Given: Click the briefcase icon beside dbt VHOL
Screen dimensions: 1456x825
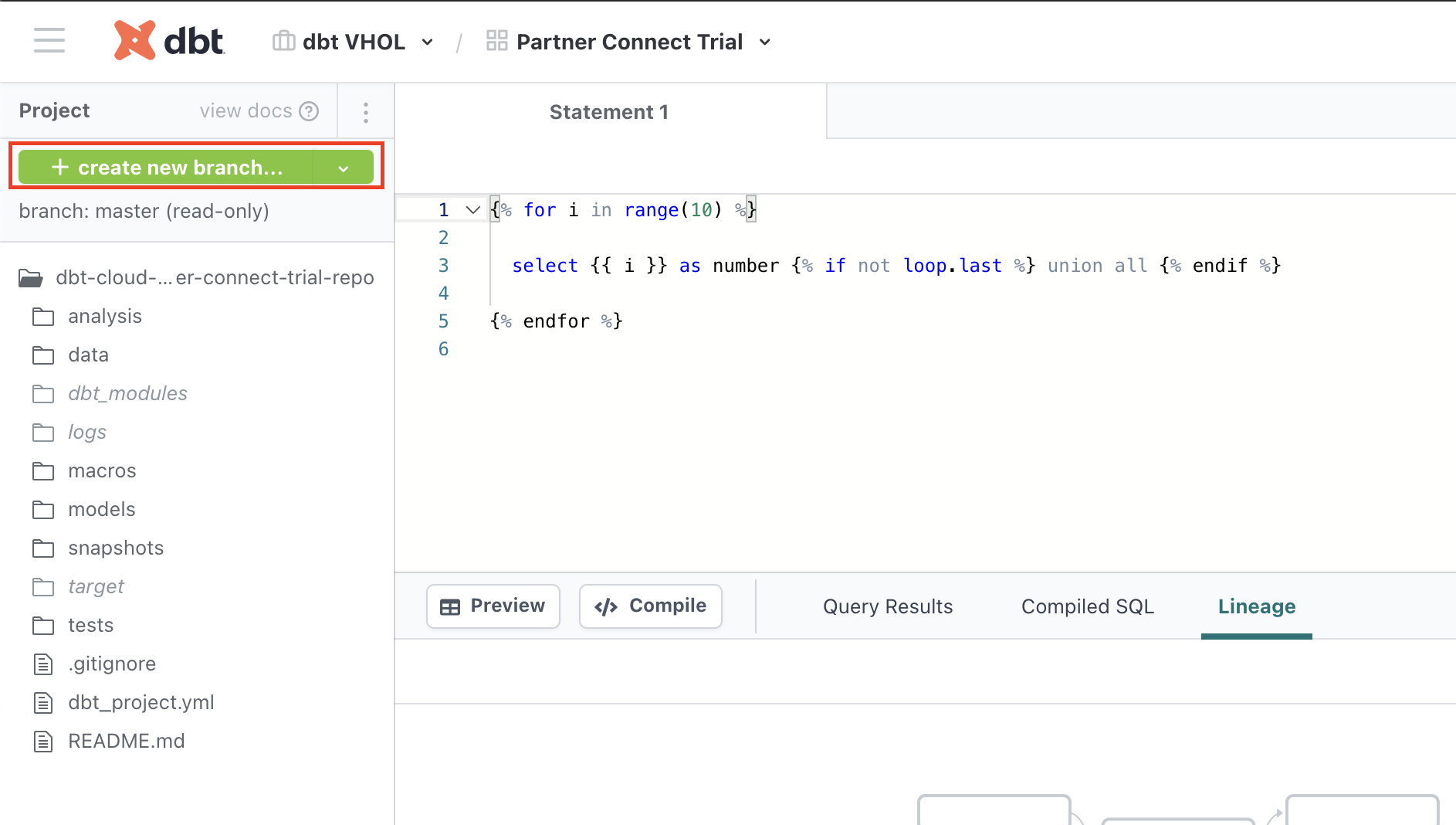Looking at the screenshot, I should click(283, 41).
